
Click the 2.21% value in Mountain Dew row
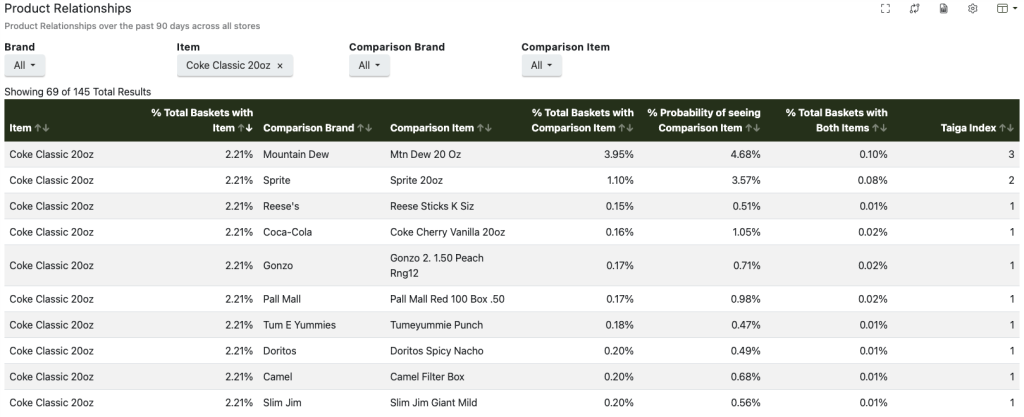click(239, 155)
